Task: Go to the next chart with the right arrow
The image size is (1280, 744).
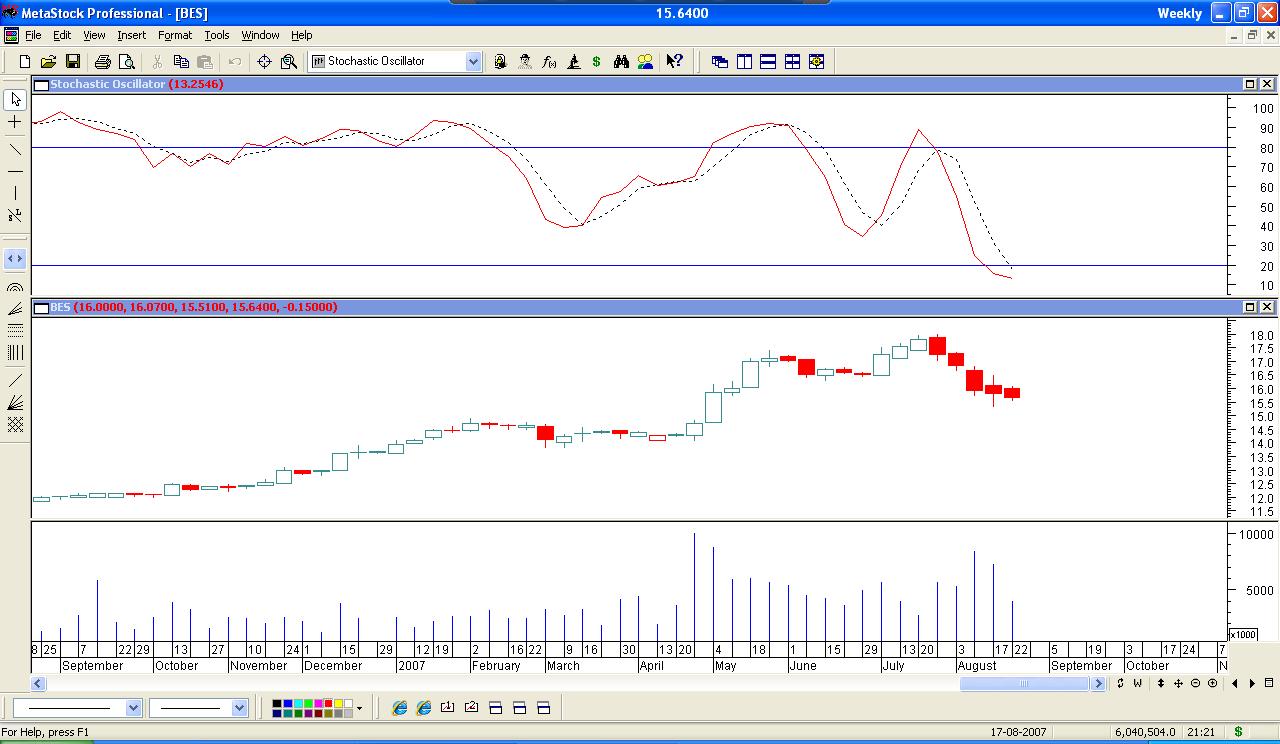Action: tap(1252, 684)
